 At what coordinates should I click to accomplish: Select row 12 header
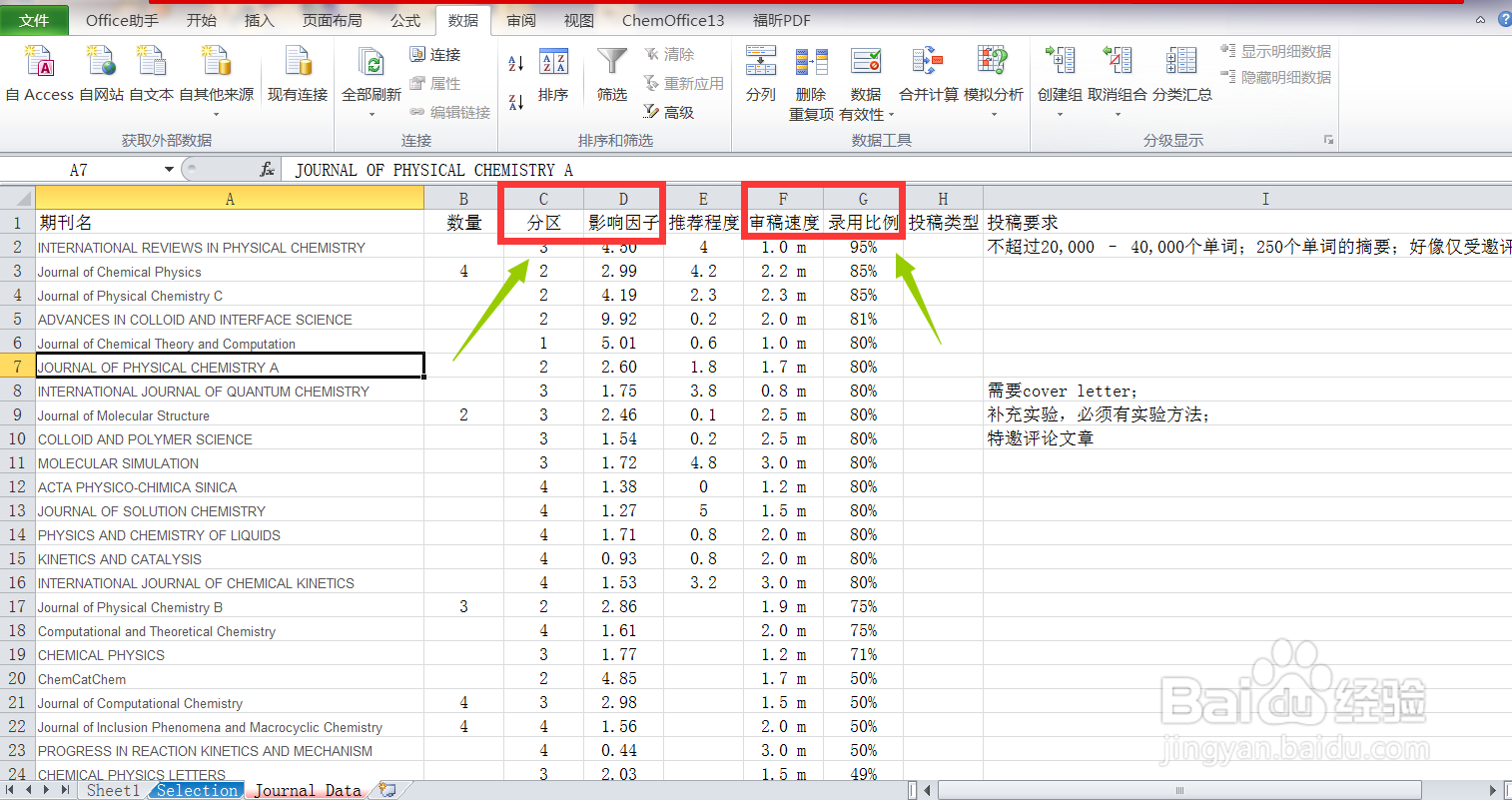17,487
